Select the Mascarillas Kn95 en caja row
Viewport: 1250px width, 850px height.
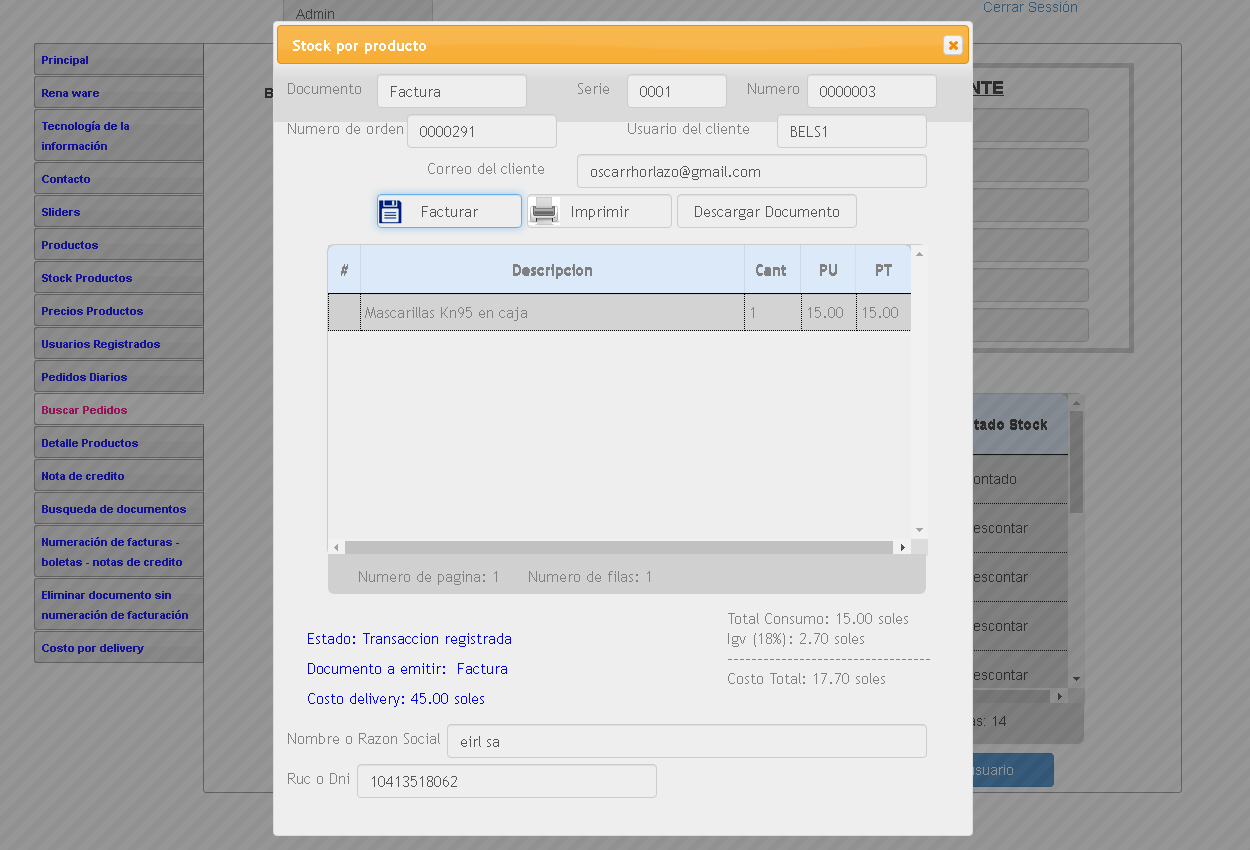coord(552,312)
